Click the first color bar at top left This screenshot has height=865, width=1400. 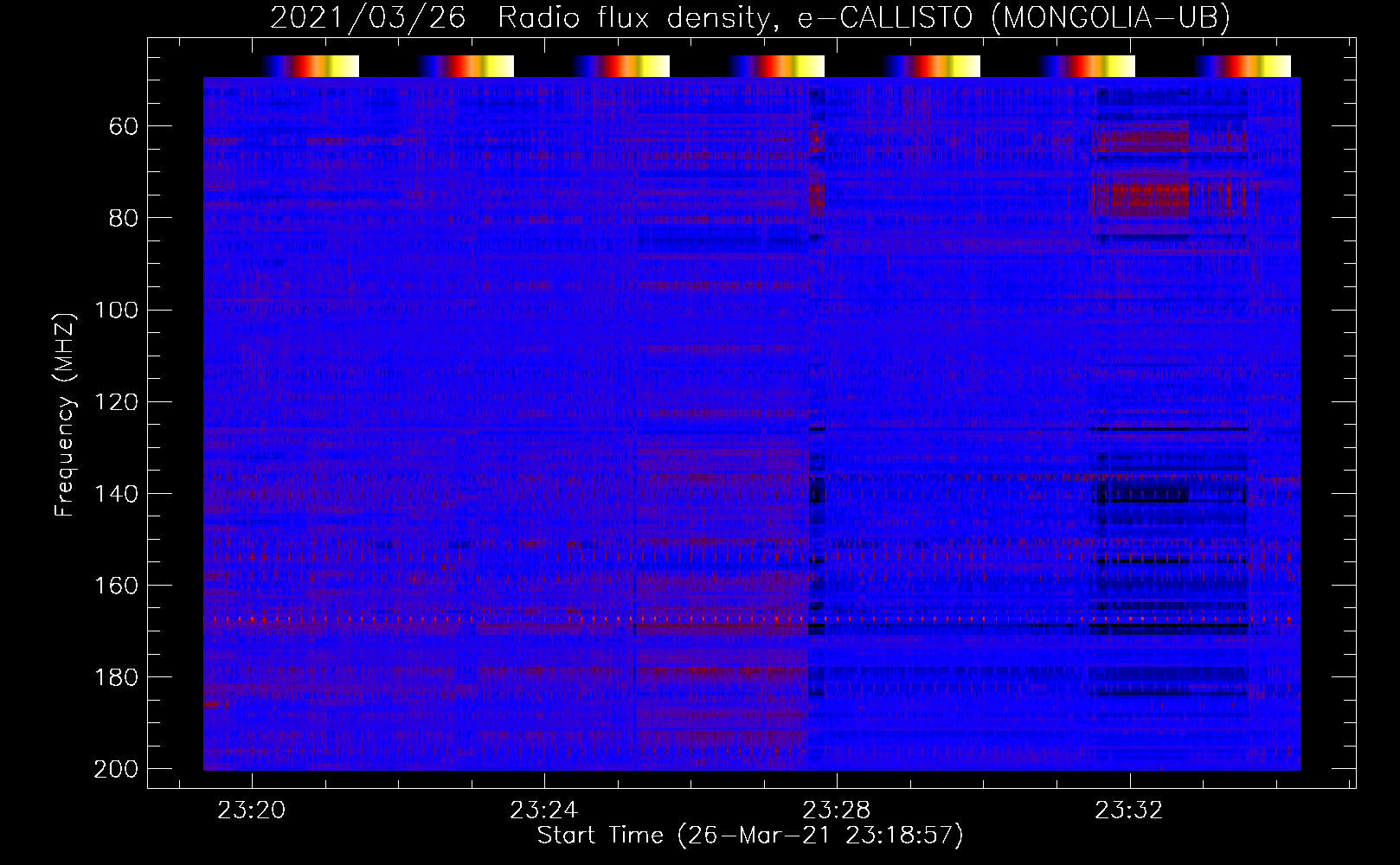(310, 66)
